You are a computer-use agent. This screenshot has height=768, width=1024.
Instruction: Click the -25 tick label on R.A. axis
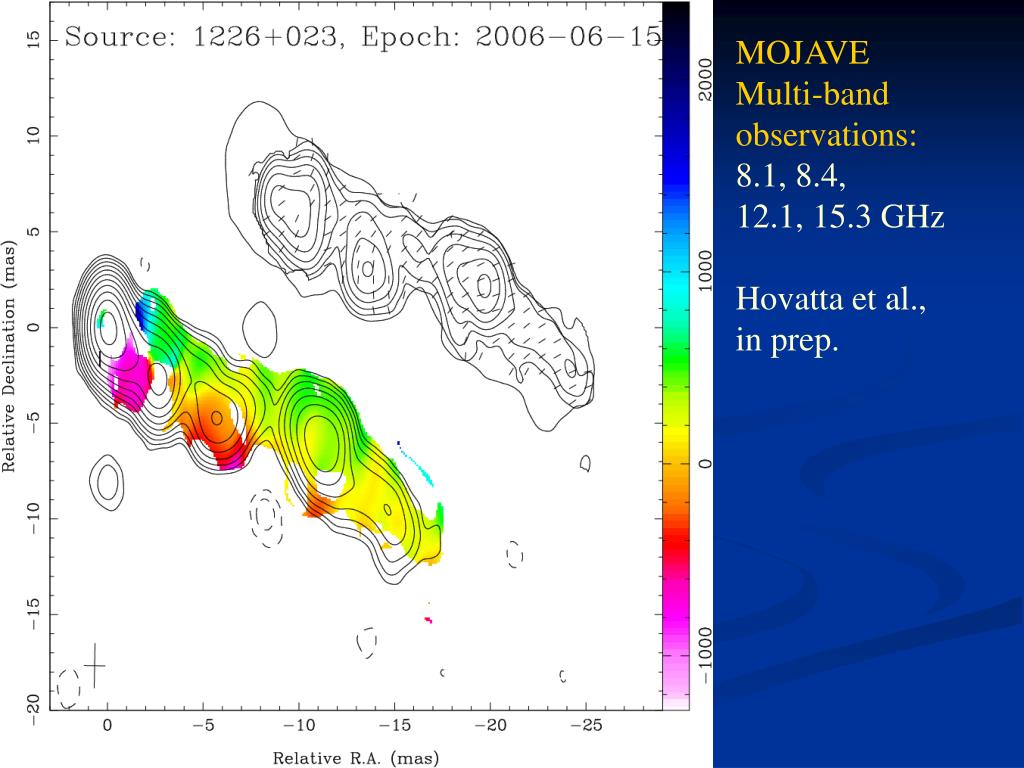tap(586, 725)
